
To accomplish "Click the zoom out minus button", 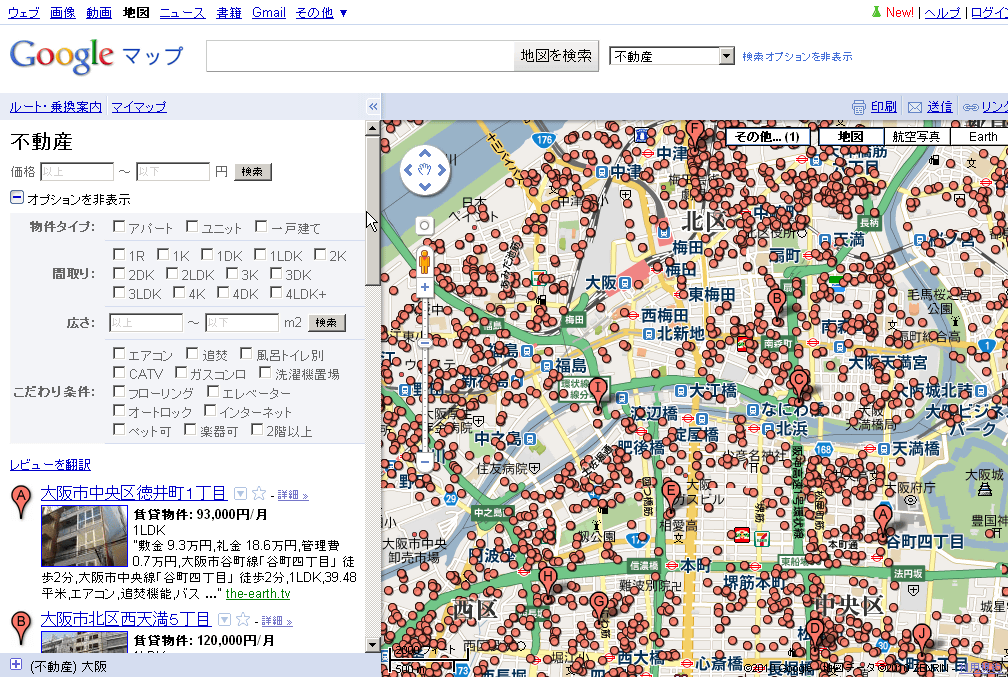I will point(425,462).
